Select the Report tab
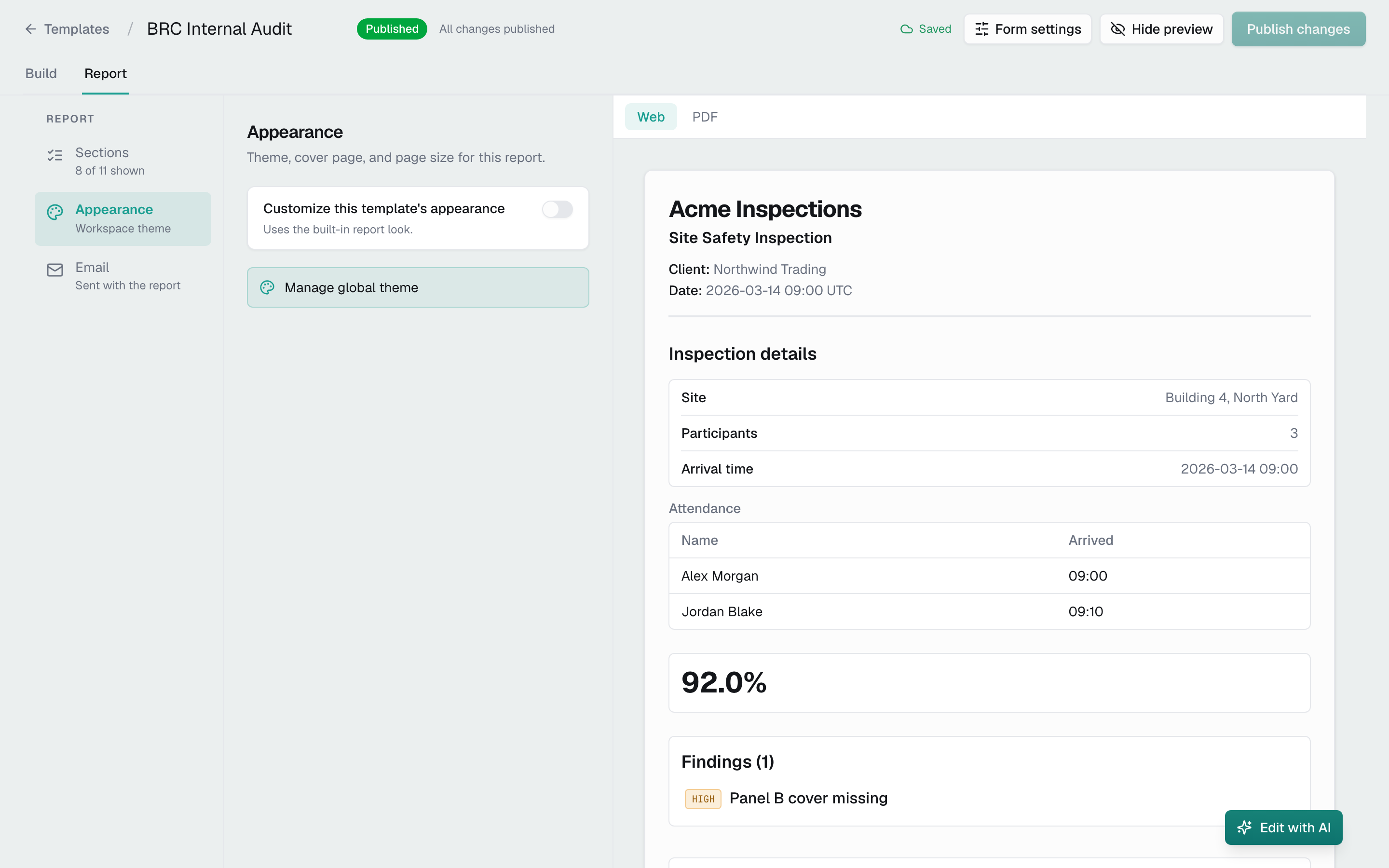This screenshot has height=868, width=1389. click(x=106, y=73)
